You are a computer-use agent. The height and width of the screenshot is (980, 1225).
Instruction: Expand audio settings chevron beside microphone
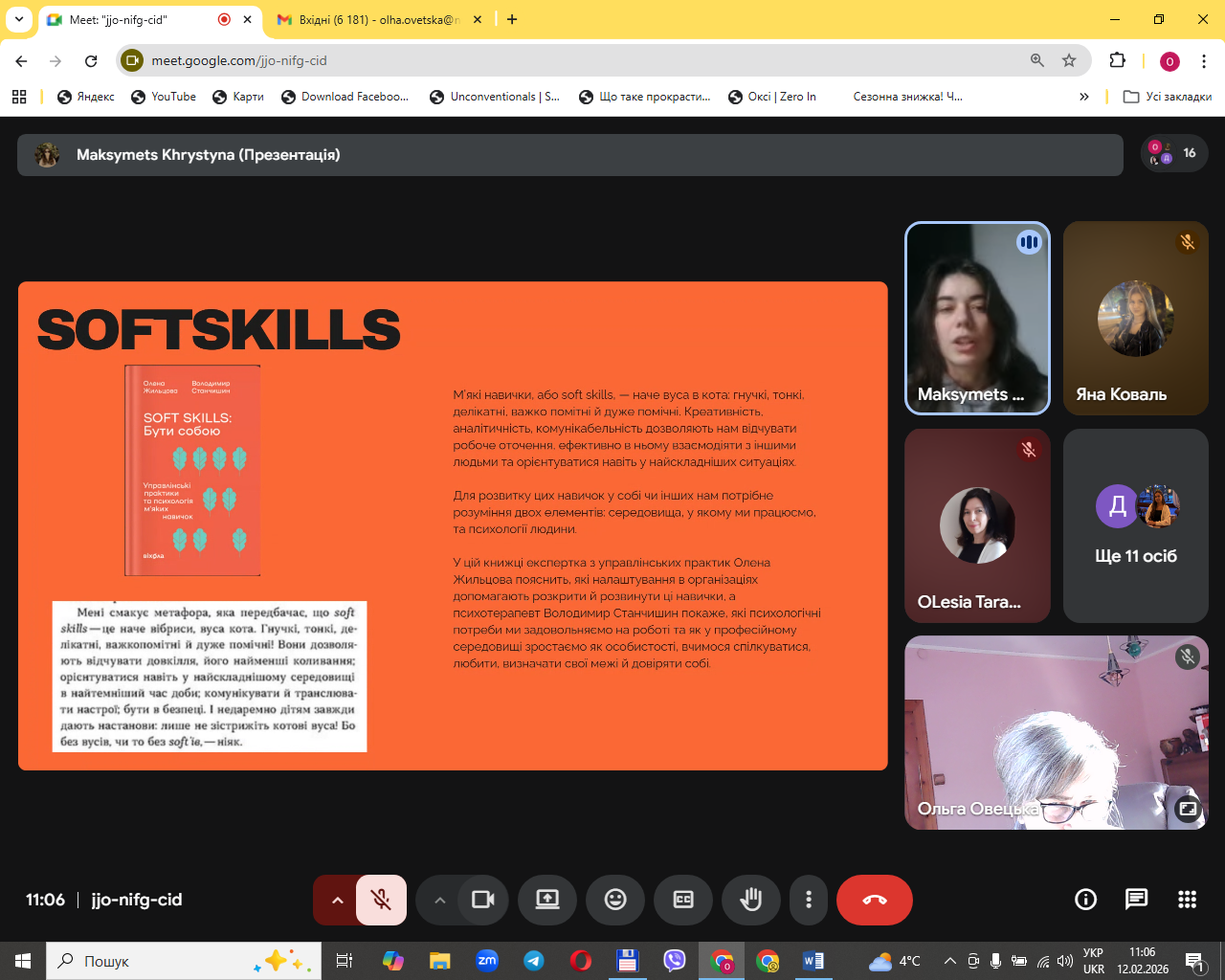337,900
